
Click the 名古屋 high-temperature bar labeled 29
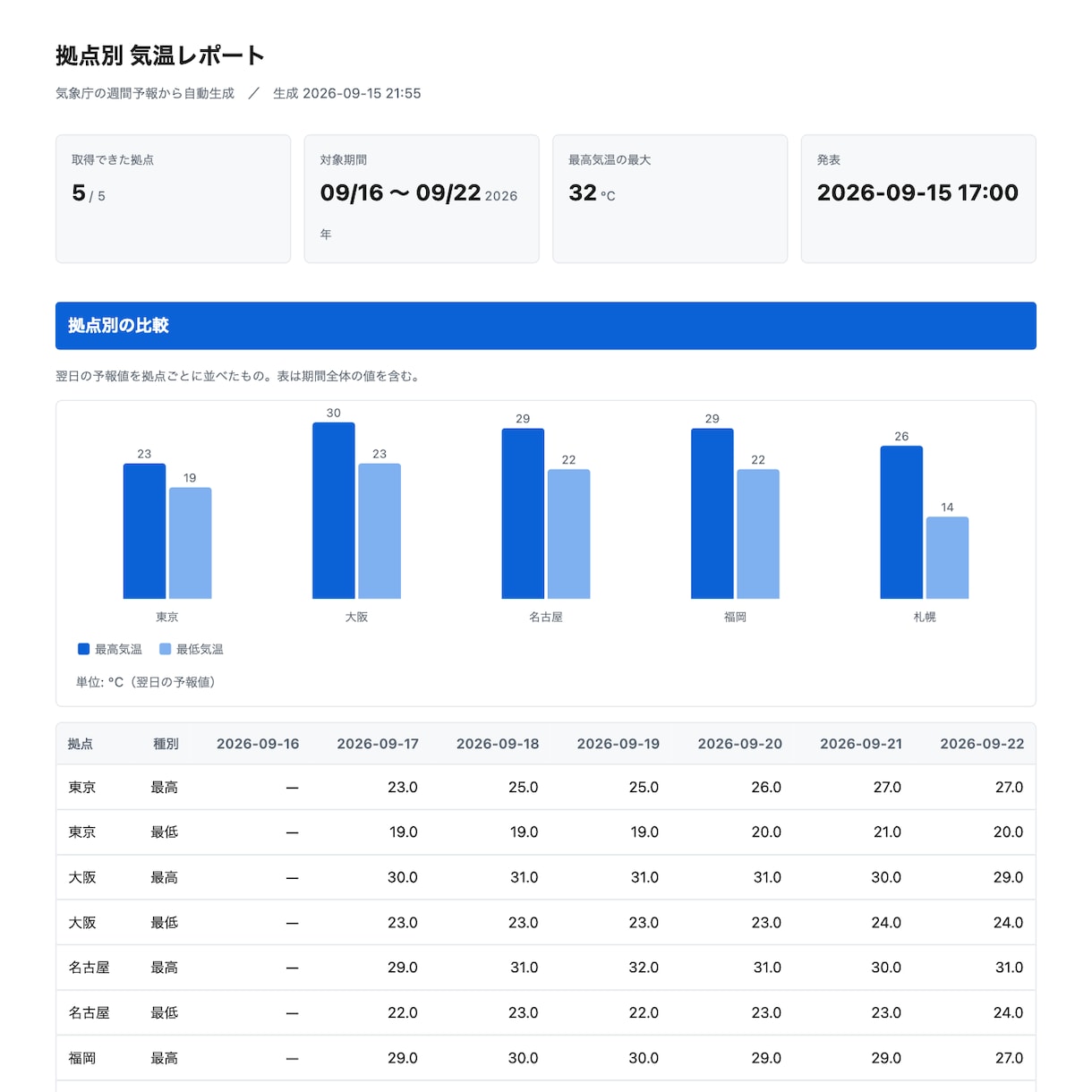pyautogui.click(x=523, y=514)
